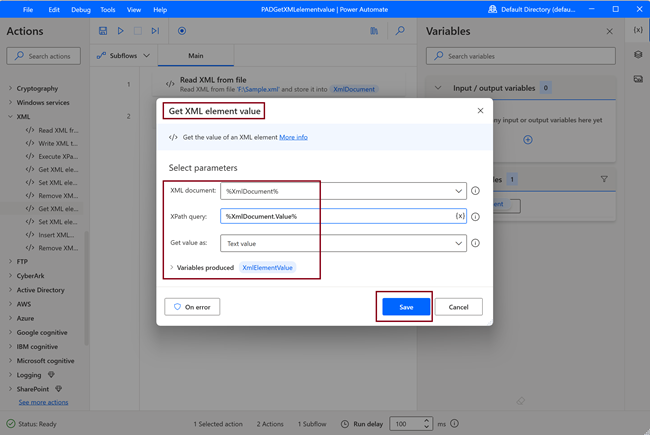
Task: Open the Help menu
Action: click(x=160, y=9)
